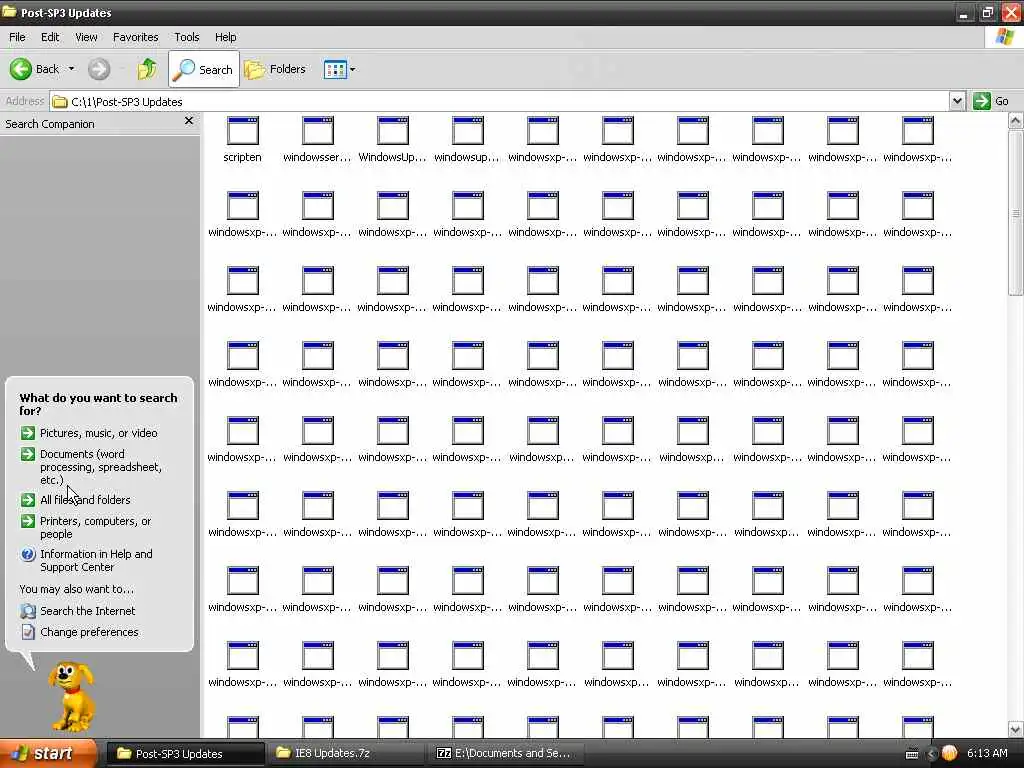
Task: Click Search the Internet
Action: [x=78, y=611]
